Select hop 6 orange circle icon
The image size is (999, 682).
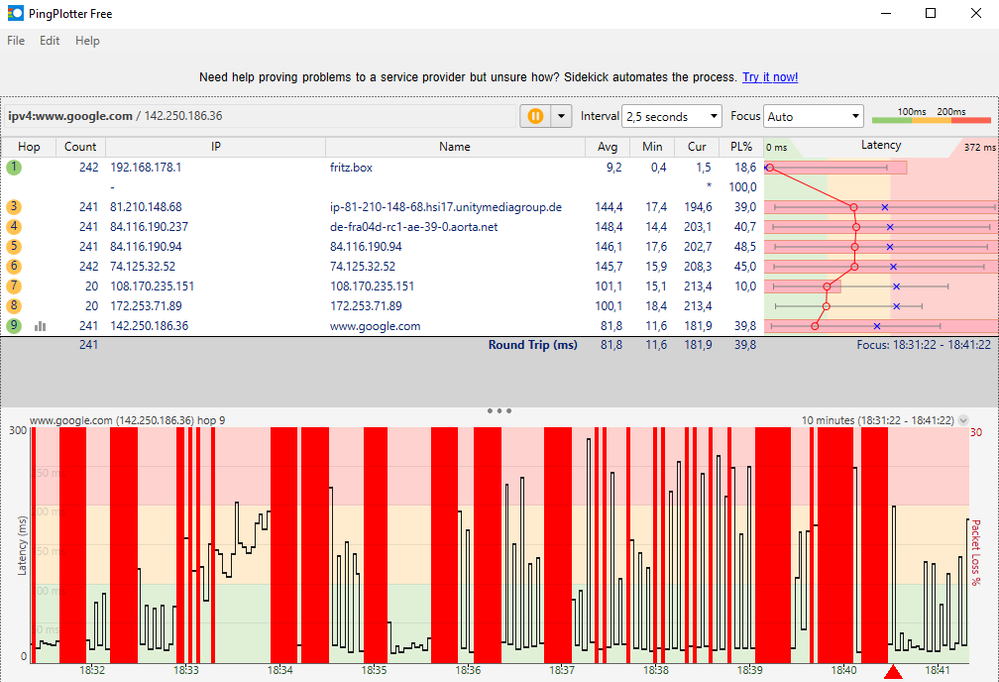pos(13,266)
